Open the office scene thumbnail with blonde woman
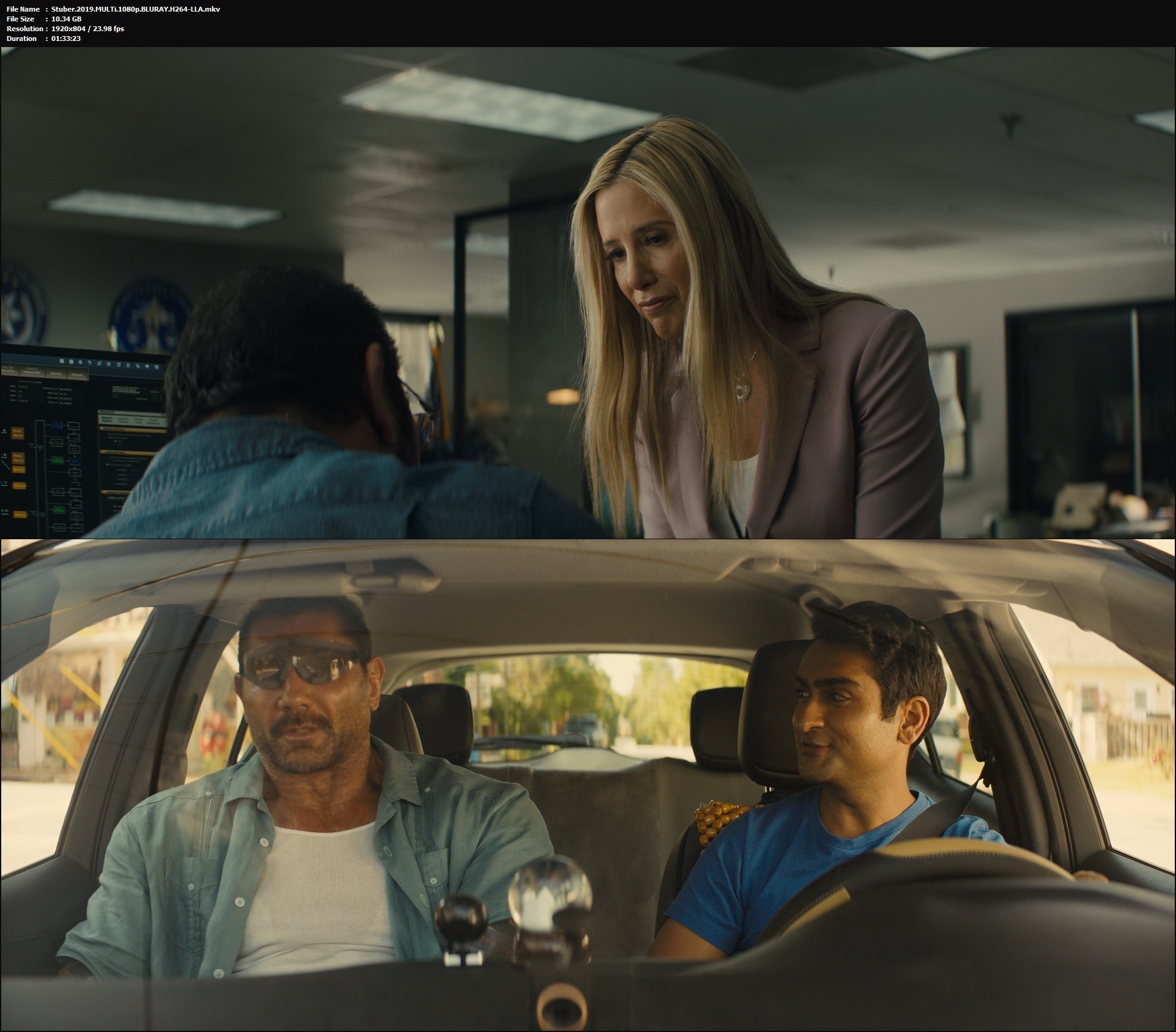 588,293
